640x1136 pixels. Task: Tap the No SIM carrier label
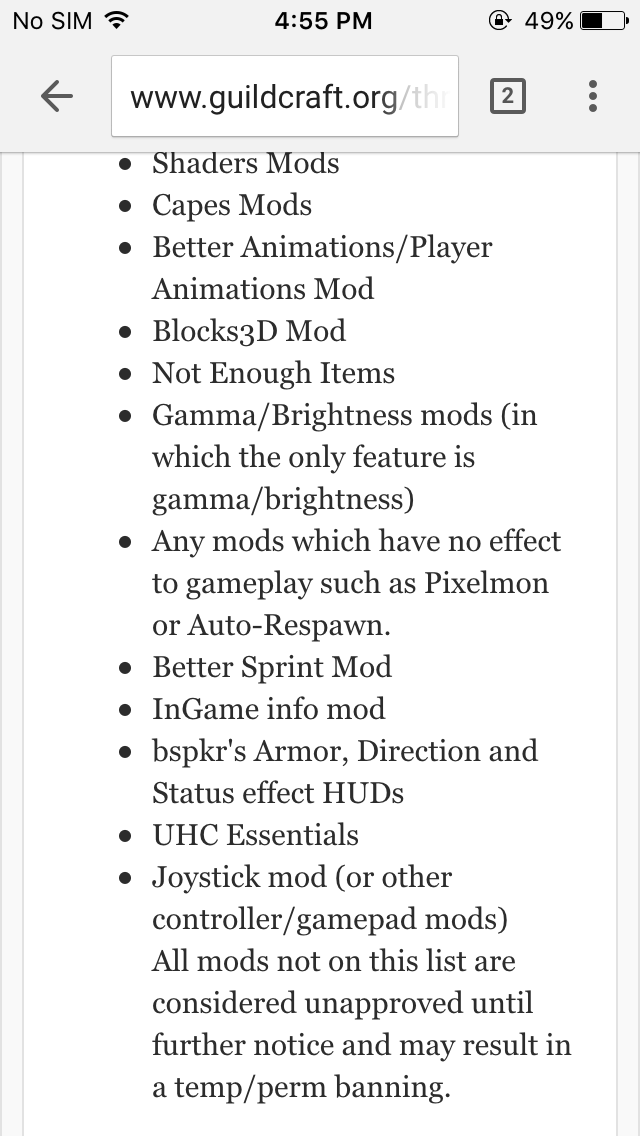click(52, 20)
